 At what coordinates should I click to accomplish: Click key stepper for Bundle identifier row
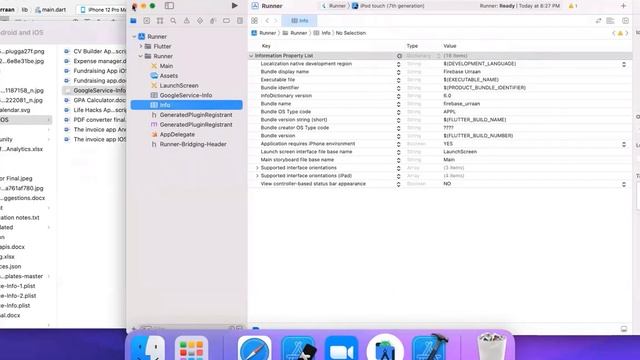[x=398, y=88]
